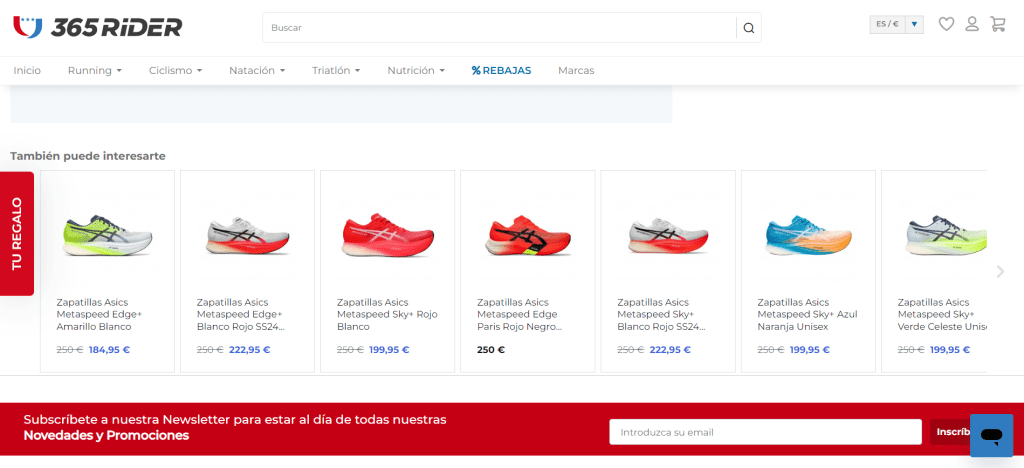Click the 365 Rider logo
The width and height of the screenshot is (1024, 468).
(x=98, y=27)
